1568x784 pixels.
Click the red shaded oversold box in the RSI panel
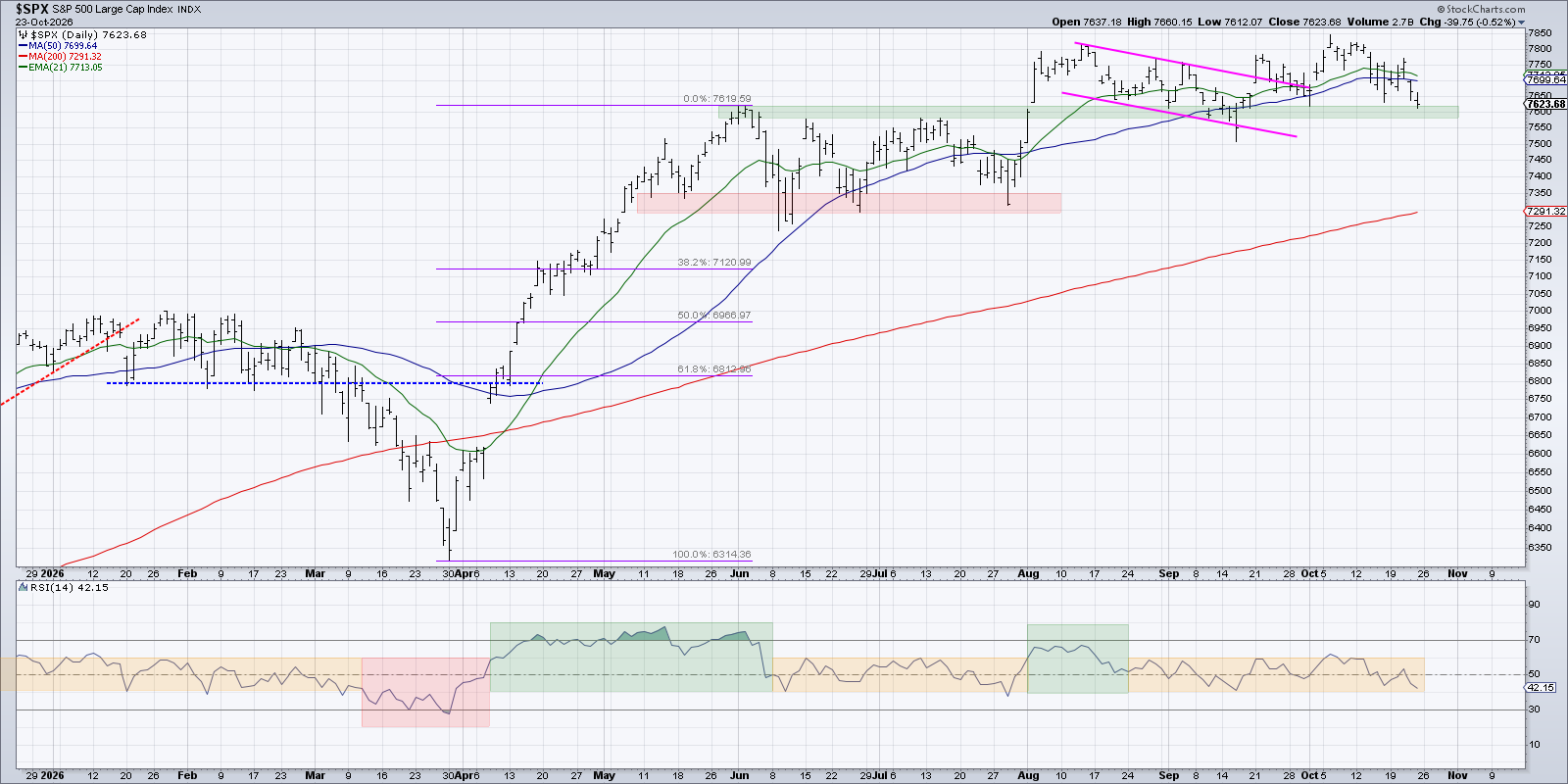point(425,692)
